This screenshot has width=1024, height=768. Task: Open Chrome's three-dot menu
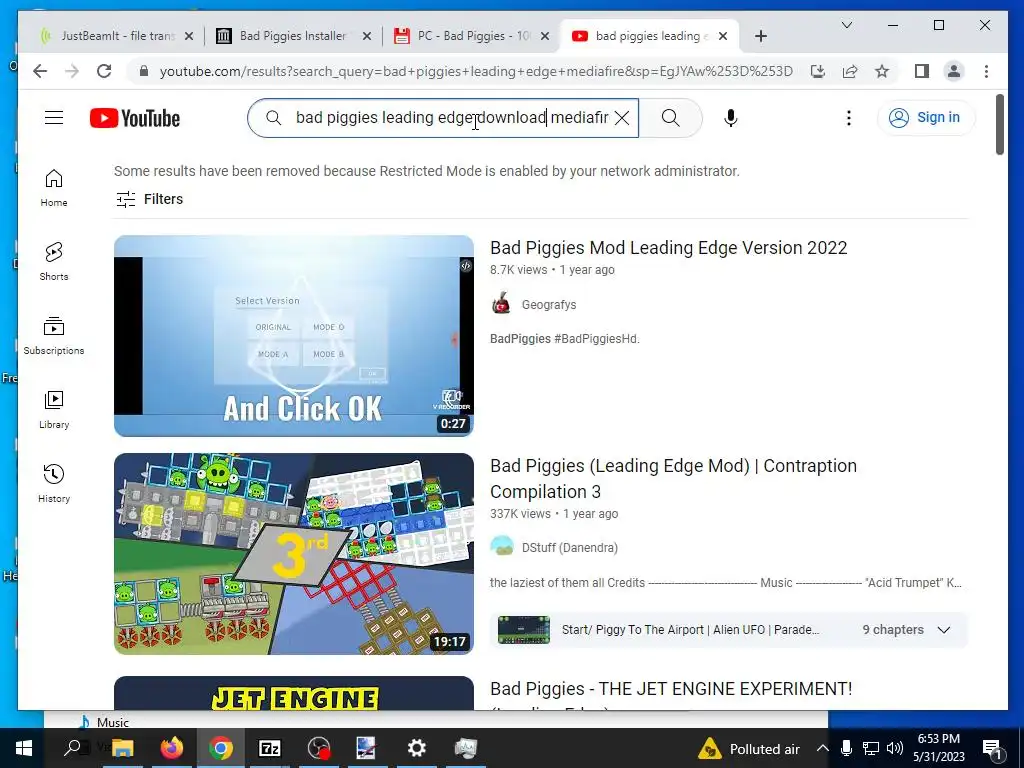pyautogui.click(x=986, y=71)
